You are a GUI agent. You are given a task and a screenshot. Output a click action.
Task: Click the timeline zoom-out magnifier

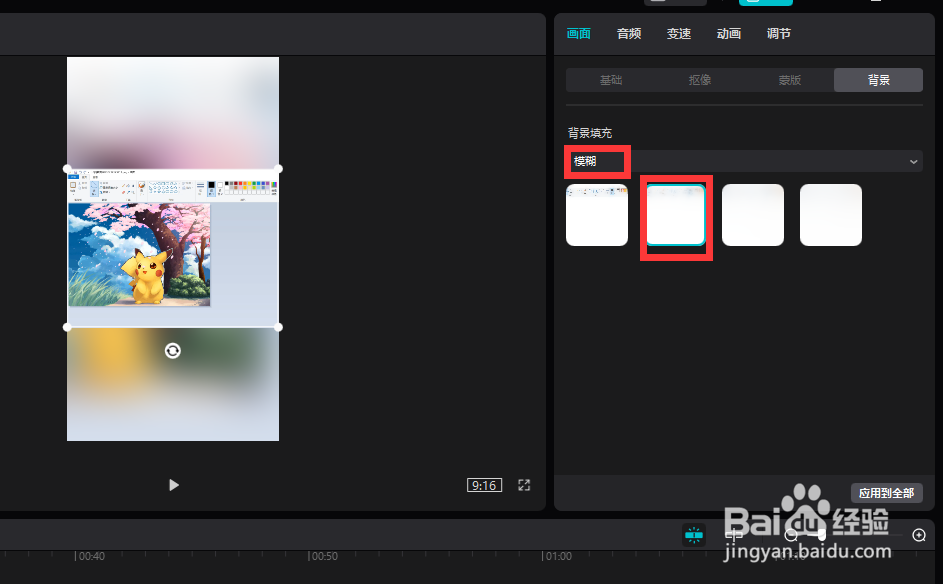791,535
